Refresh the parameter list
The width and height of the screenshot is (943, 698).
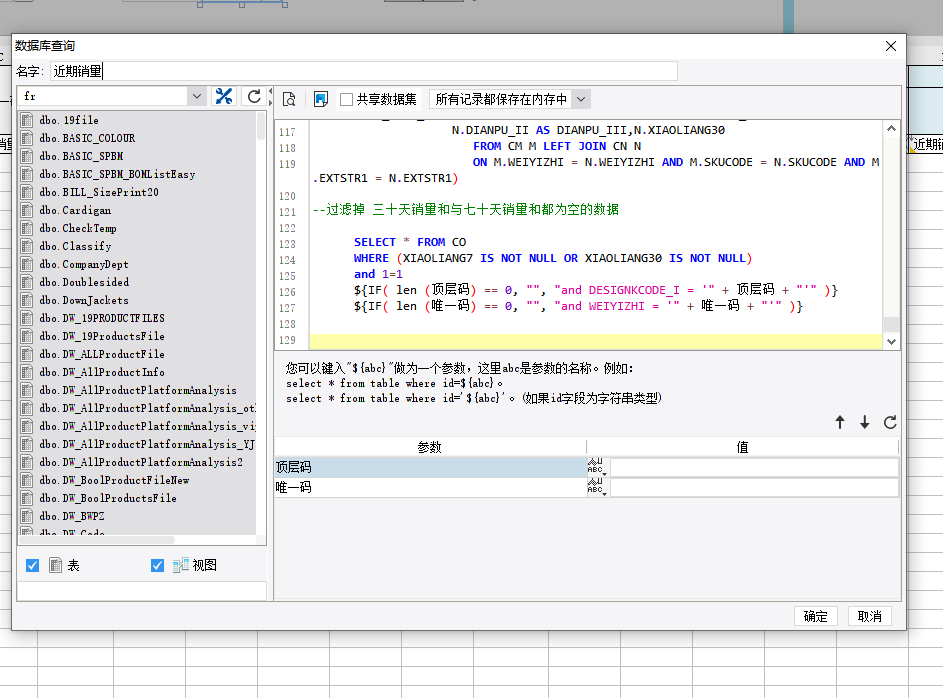[x=890, y=422]
